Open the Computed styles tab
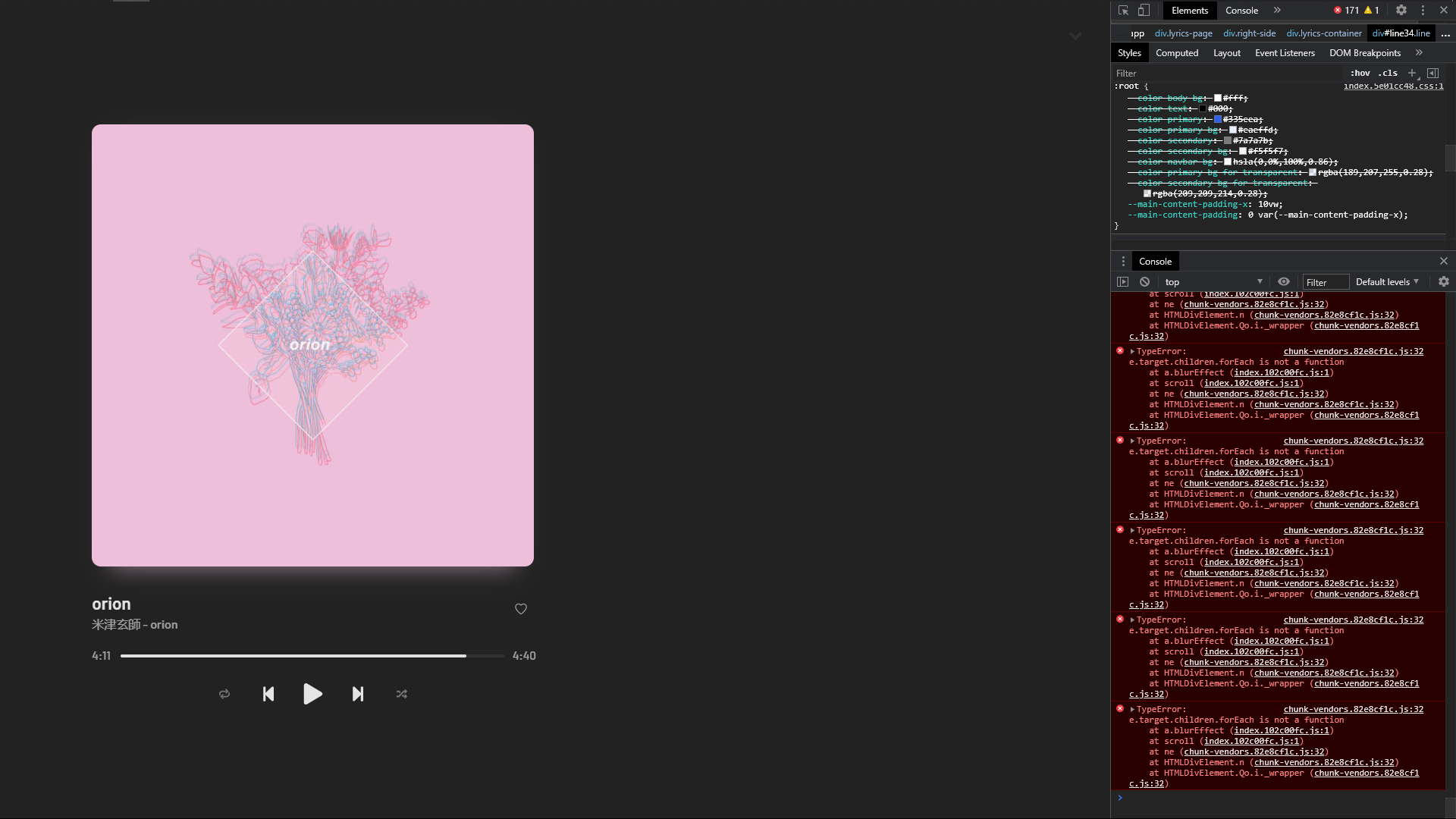Image resolution: width=1456 pixels, height=819 pixels. 1177,53
